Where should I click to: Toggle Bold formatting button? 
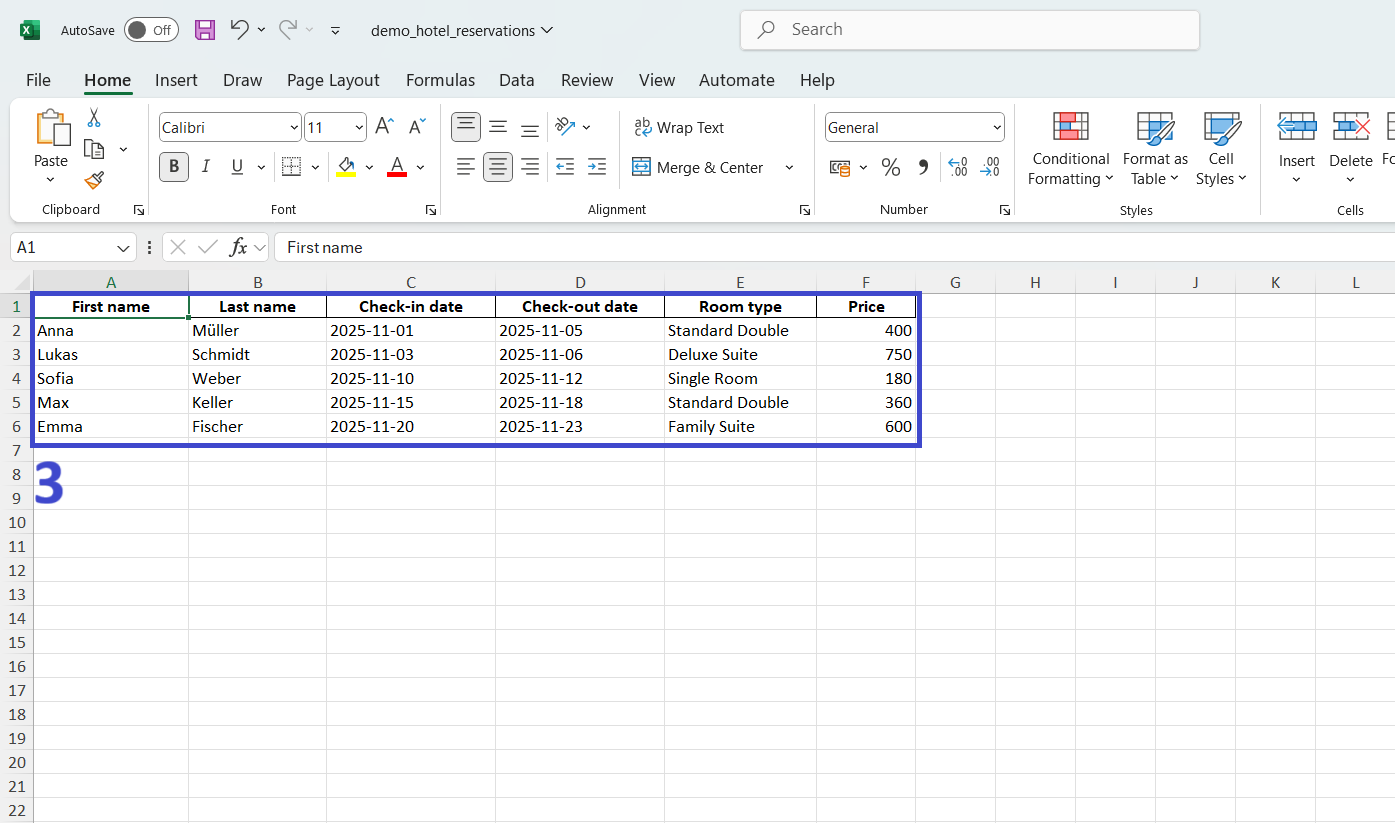coord(174,167)
